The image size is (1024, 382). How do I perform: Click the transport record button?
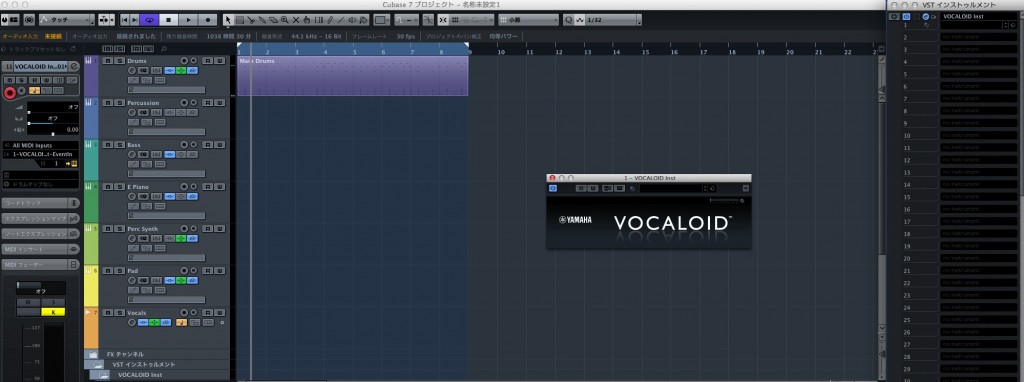[x=208, y=20]
